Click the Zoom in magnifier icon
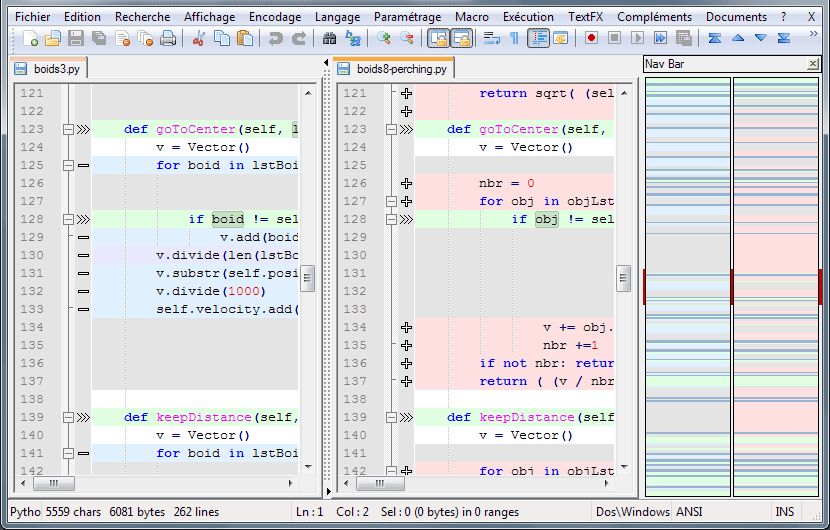Viewport: 830px width, 530px height. 385,38
